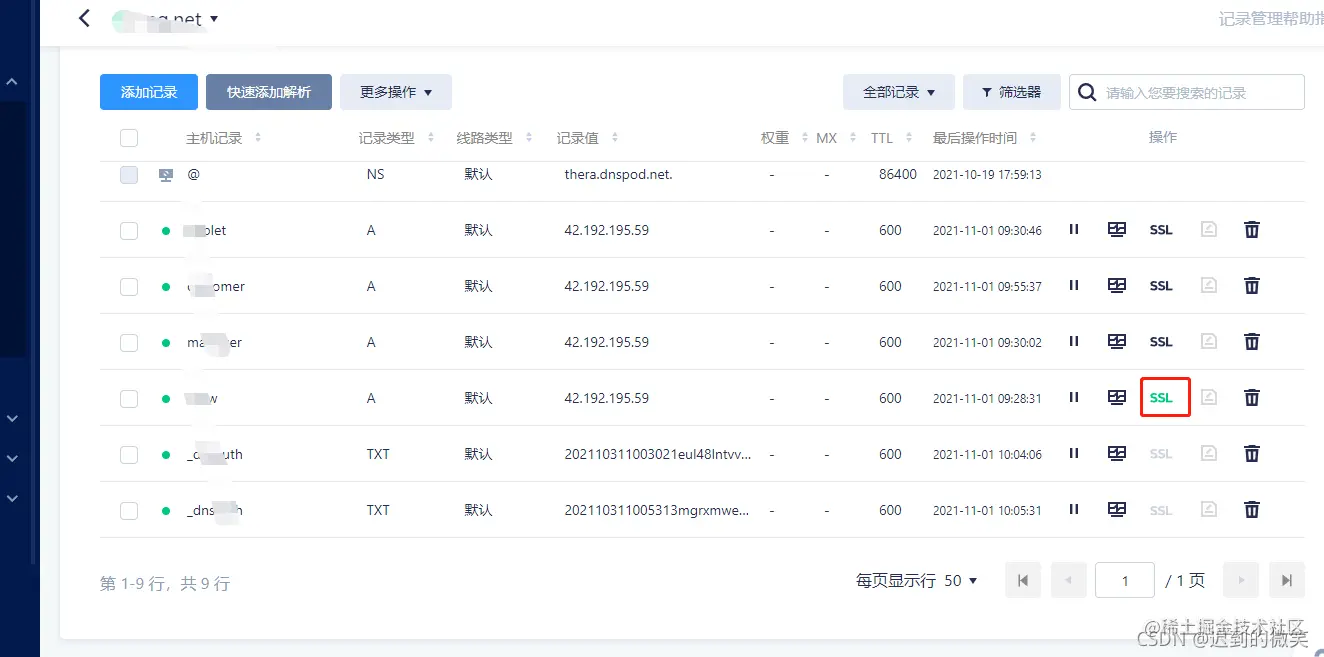Click remark icon for the 09:30:46 record
This screenshot has height=657, width=1324.
coord(1208,230)
